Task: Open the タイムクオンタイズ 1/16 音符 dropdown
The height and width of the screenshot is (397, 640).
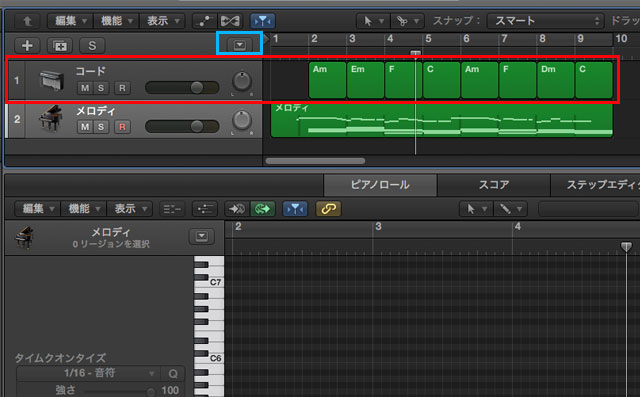Action: pos(88,373)
